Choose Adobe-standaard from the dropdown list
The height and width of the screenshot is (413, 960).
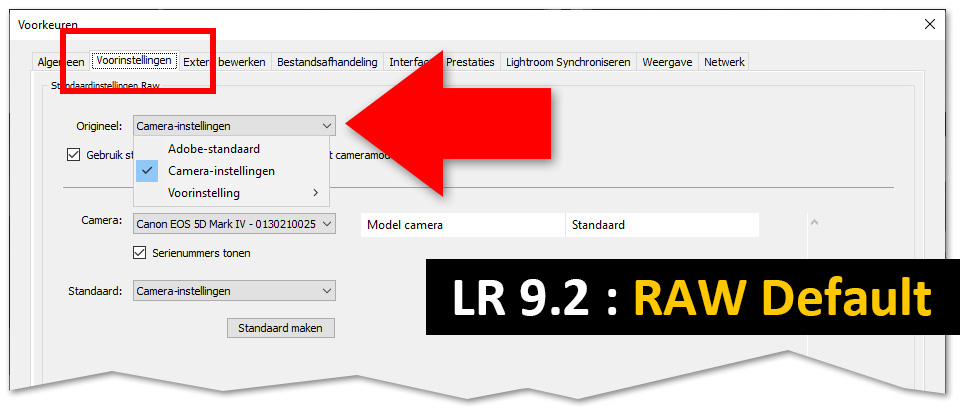(x=213, y=149)
